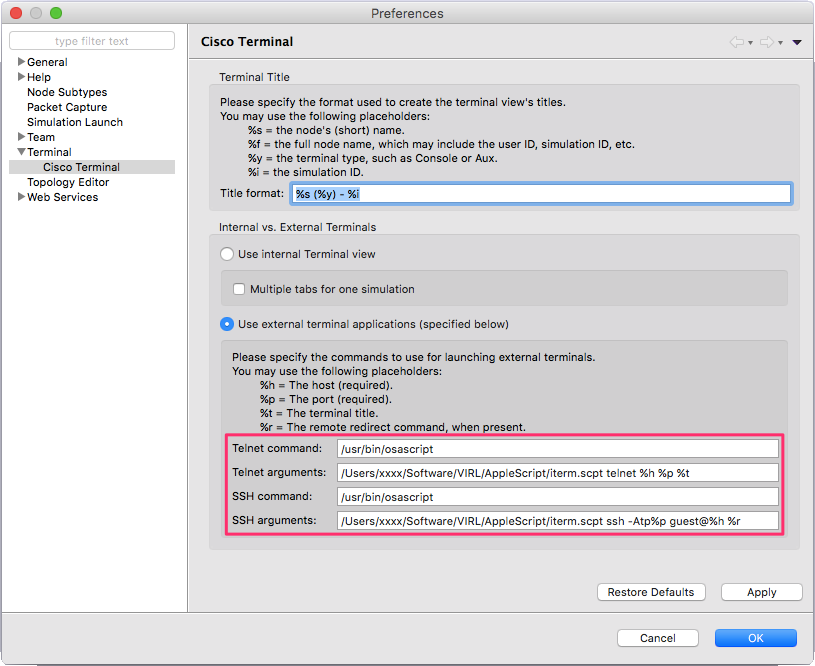Click the SSH command field
This screenshot has width=815, height=666.
click(x=558, y=497)
